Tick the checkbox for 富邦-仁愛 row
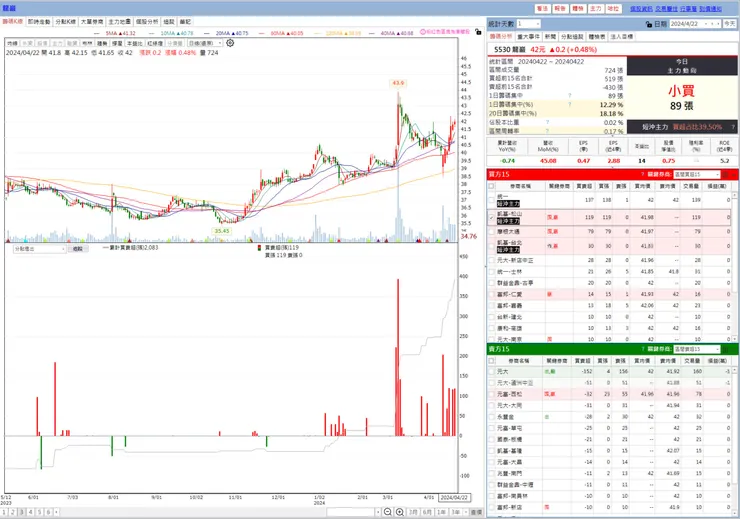 coord(492,294)
